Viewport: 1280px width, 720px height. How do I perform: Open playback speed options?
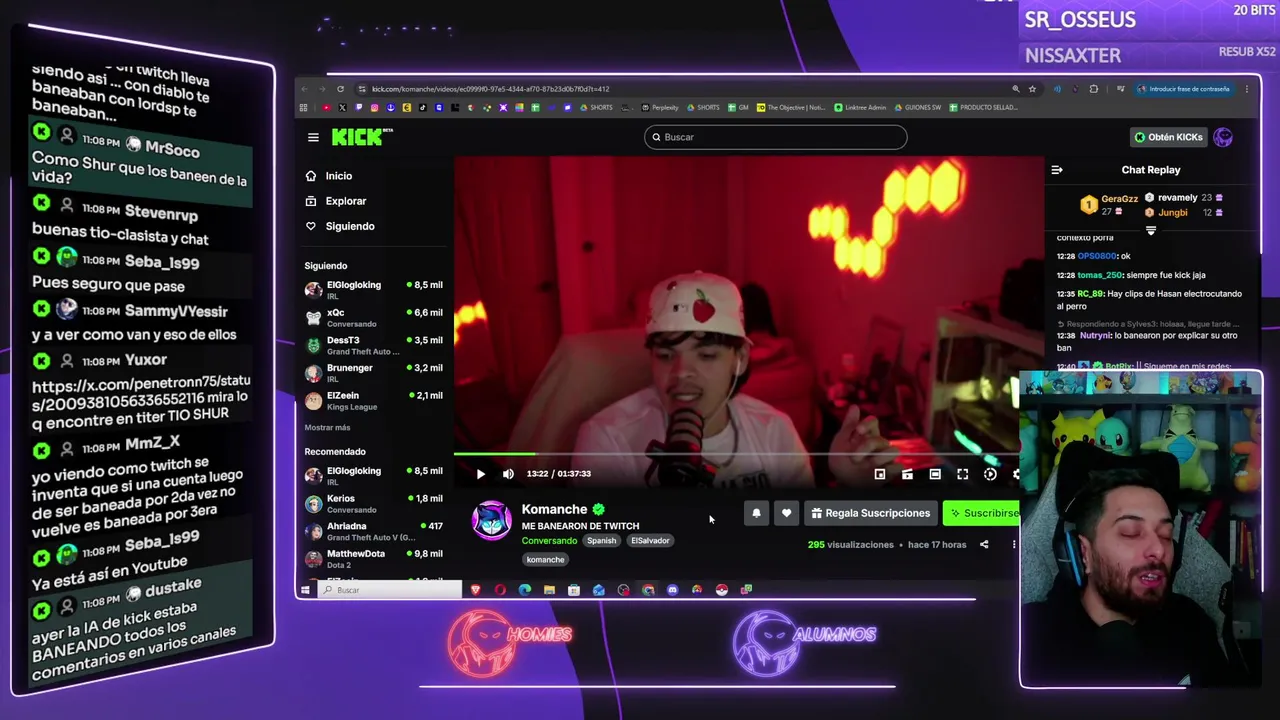tap(990, 474)
